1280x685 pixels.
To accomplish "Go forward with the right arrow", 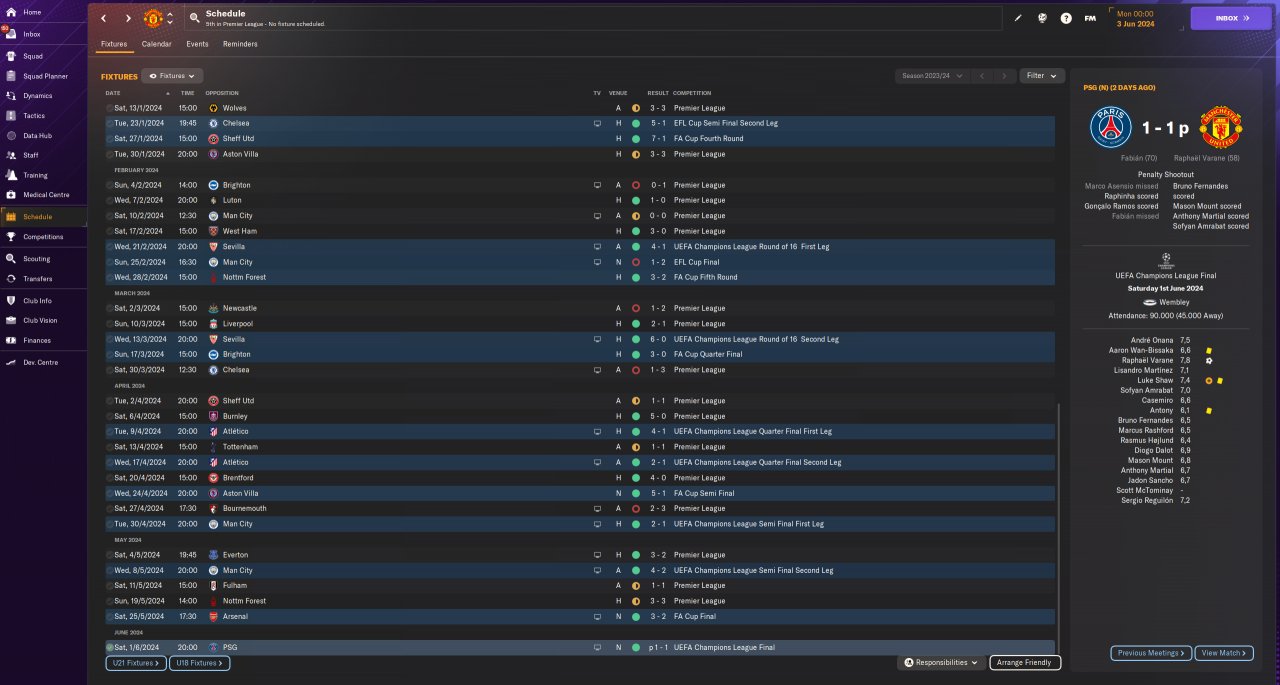I will click(x=128, y=18).
